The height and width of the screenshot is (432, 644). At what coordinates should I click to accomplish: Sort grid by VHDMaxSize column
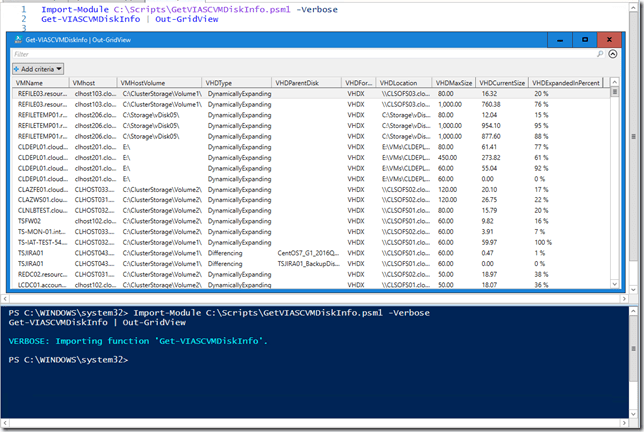[x=453, y=82]
